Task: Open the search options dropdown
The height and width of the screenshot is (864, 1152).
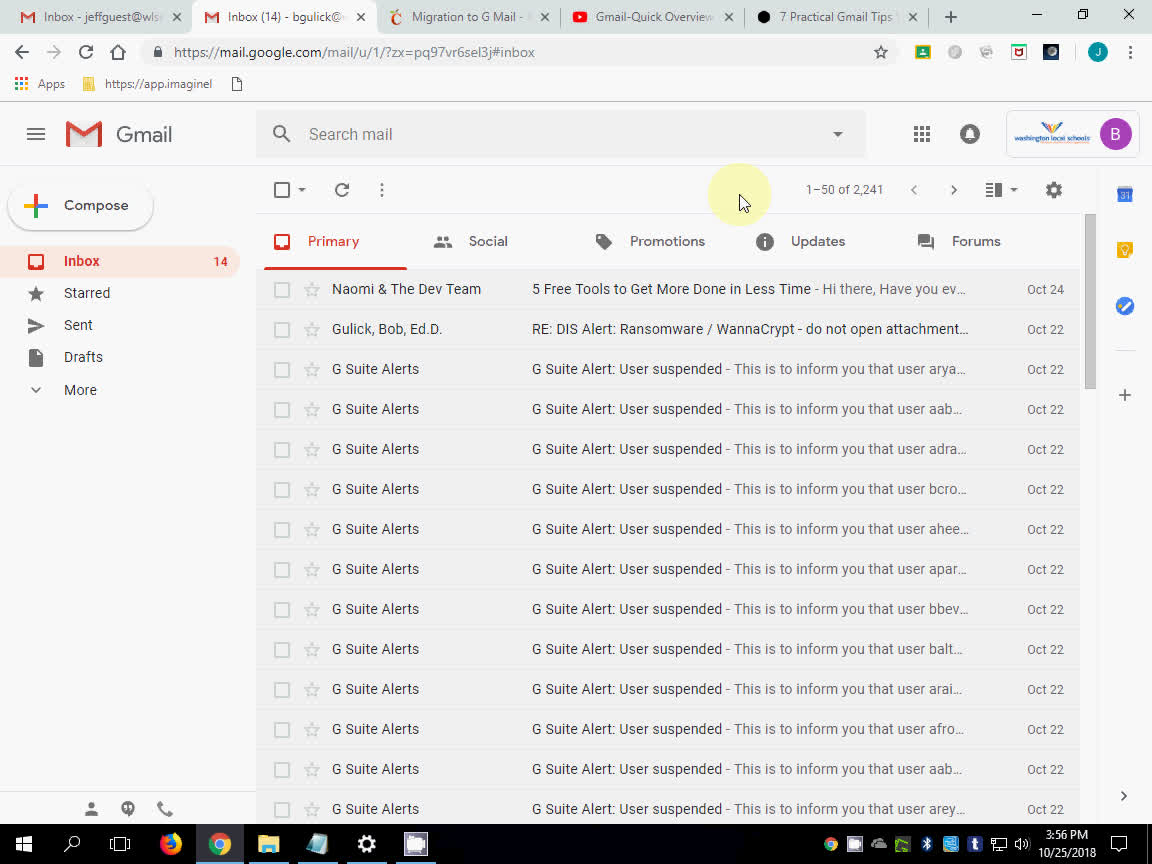Action: pyautogui.click(x=838, y=133)
